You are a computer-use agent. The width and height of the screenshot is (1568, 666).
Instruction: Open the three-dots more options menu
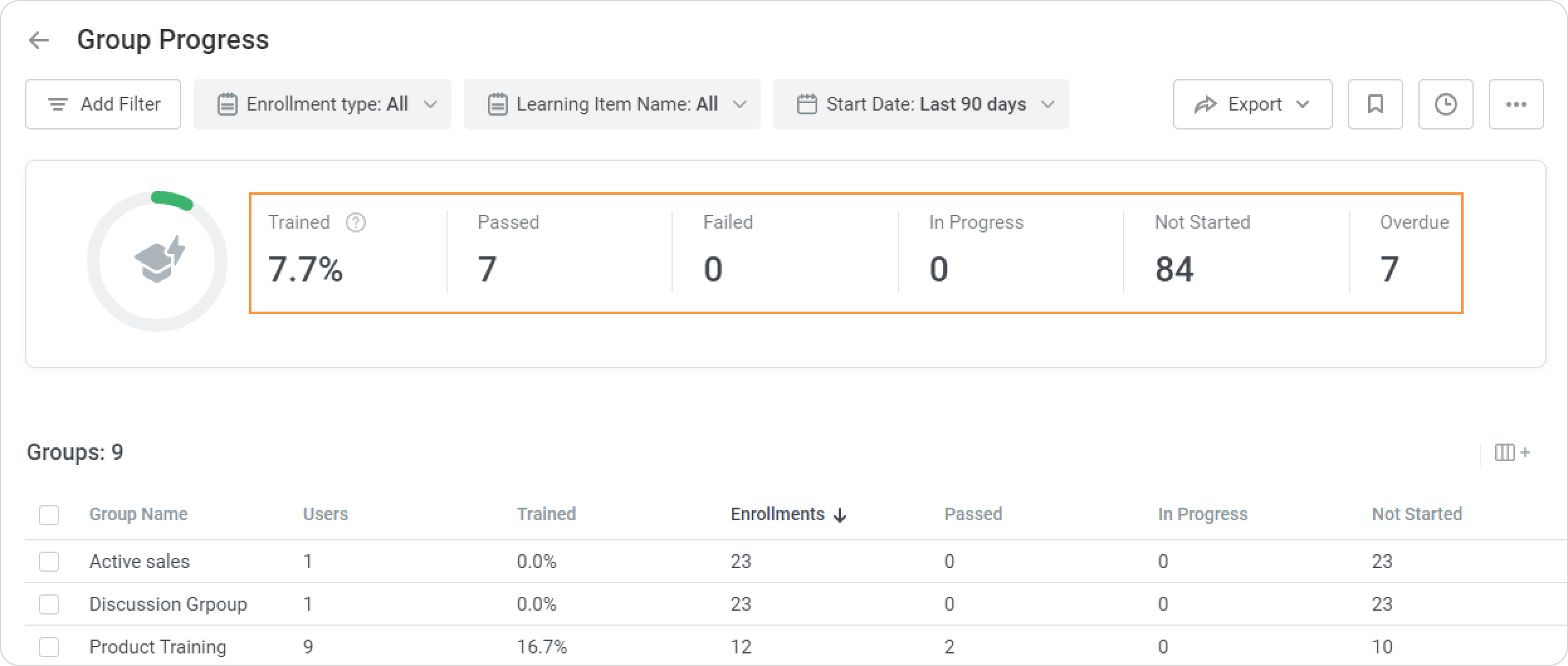coord(1516,104)
